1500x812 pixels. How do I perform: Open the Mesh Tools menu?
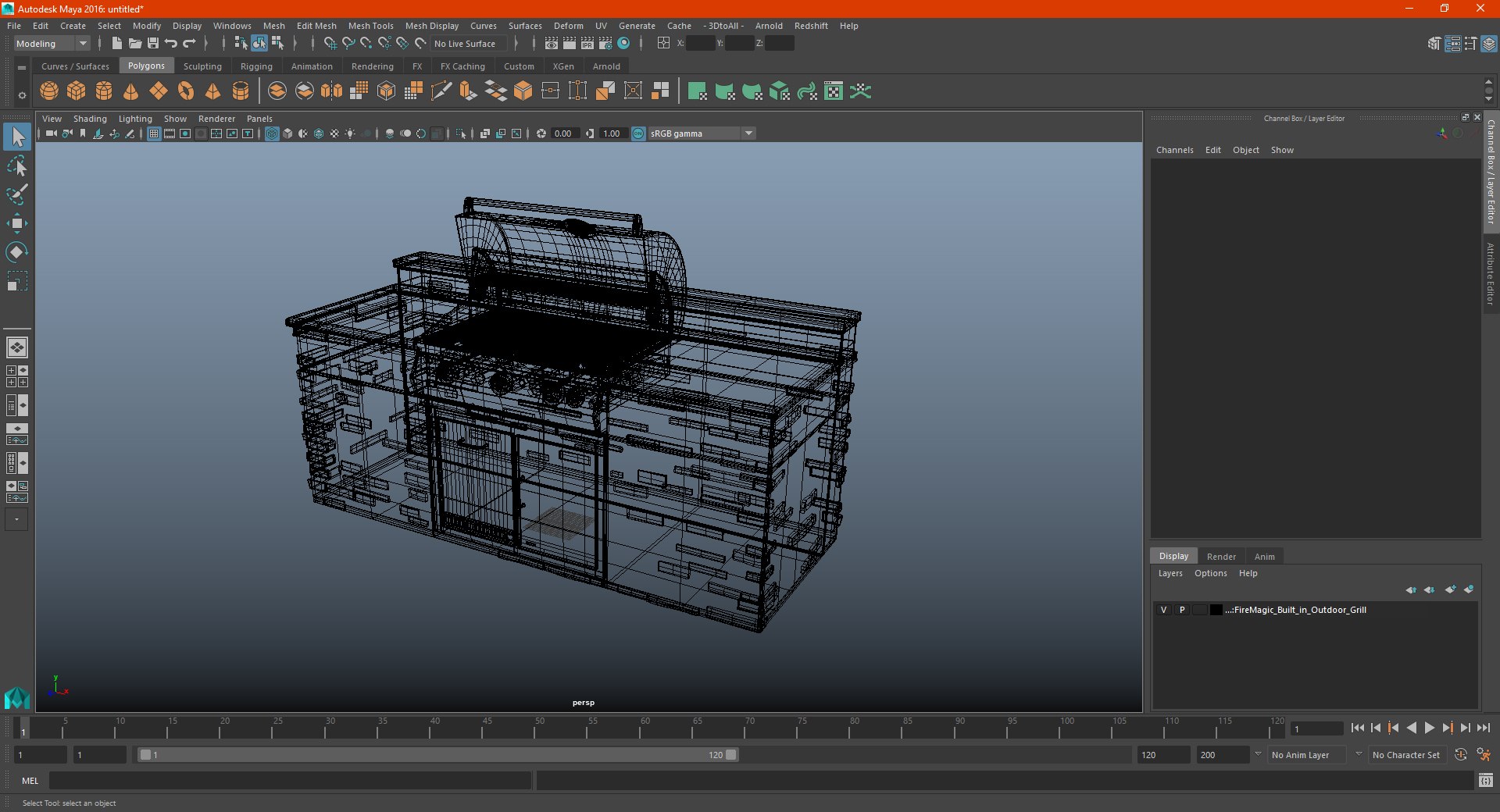pyautogui.click(x=370, y=26)
